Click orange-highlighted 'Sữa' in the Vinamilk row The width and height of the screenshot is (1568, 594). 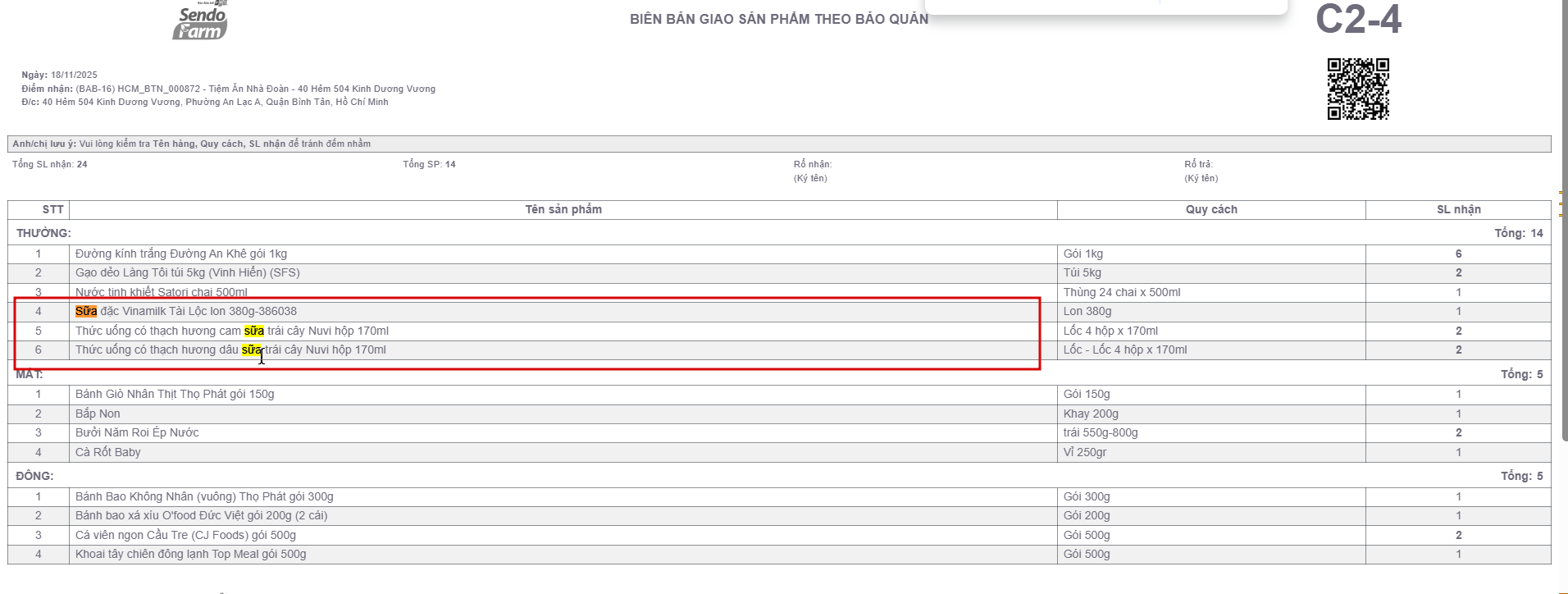click(x=86, y=311)
